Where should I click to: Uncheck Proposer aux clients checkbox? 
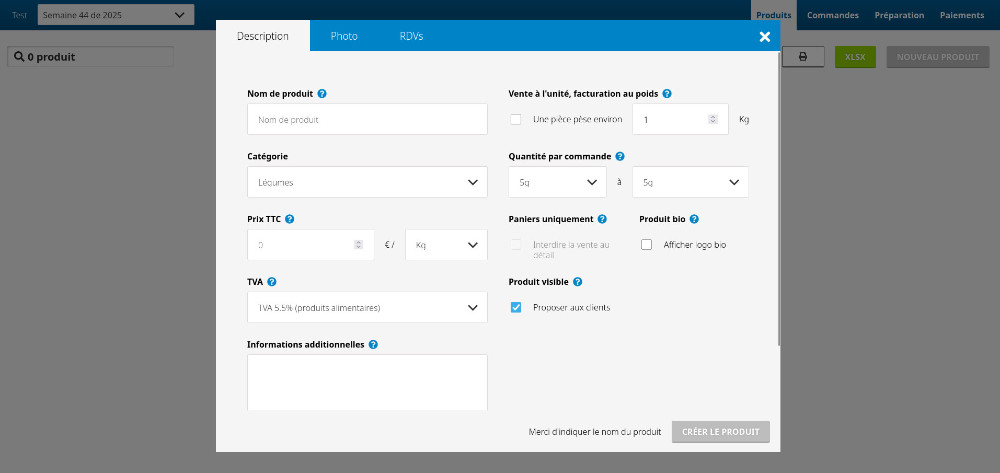(x=516, y=307)
